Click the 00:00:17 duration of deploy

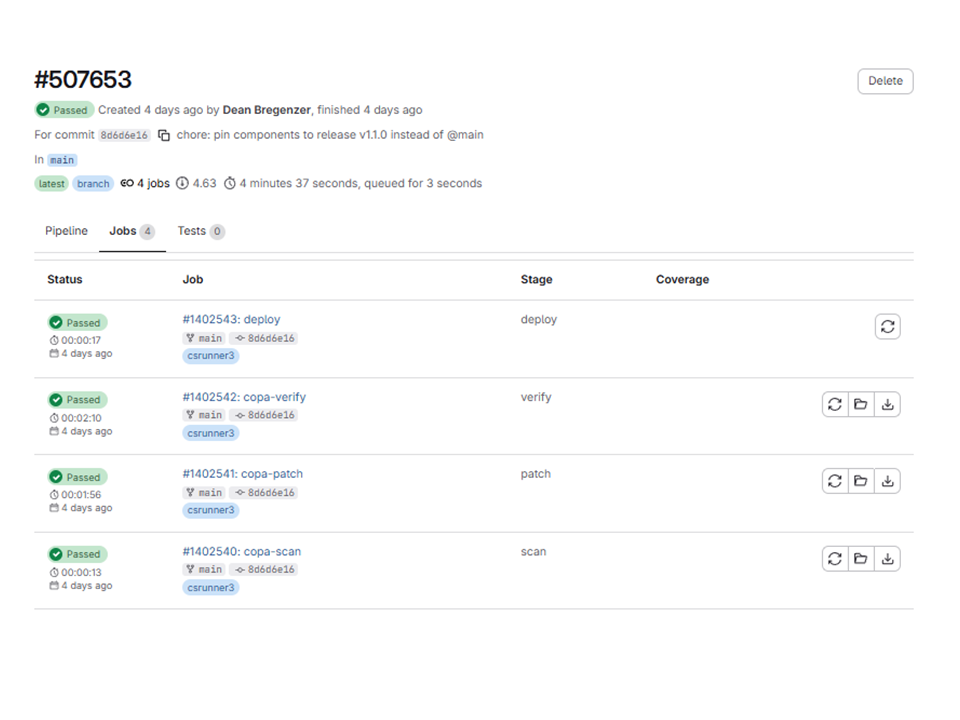click(81, 340)
